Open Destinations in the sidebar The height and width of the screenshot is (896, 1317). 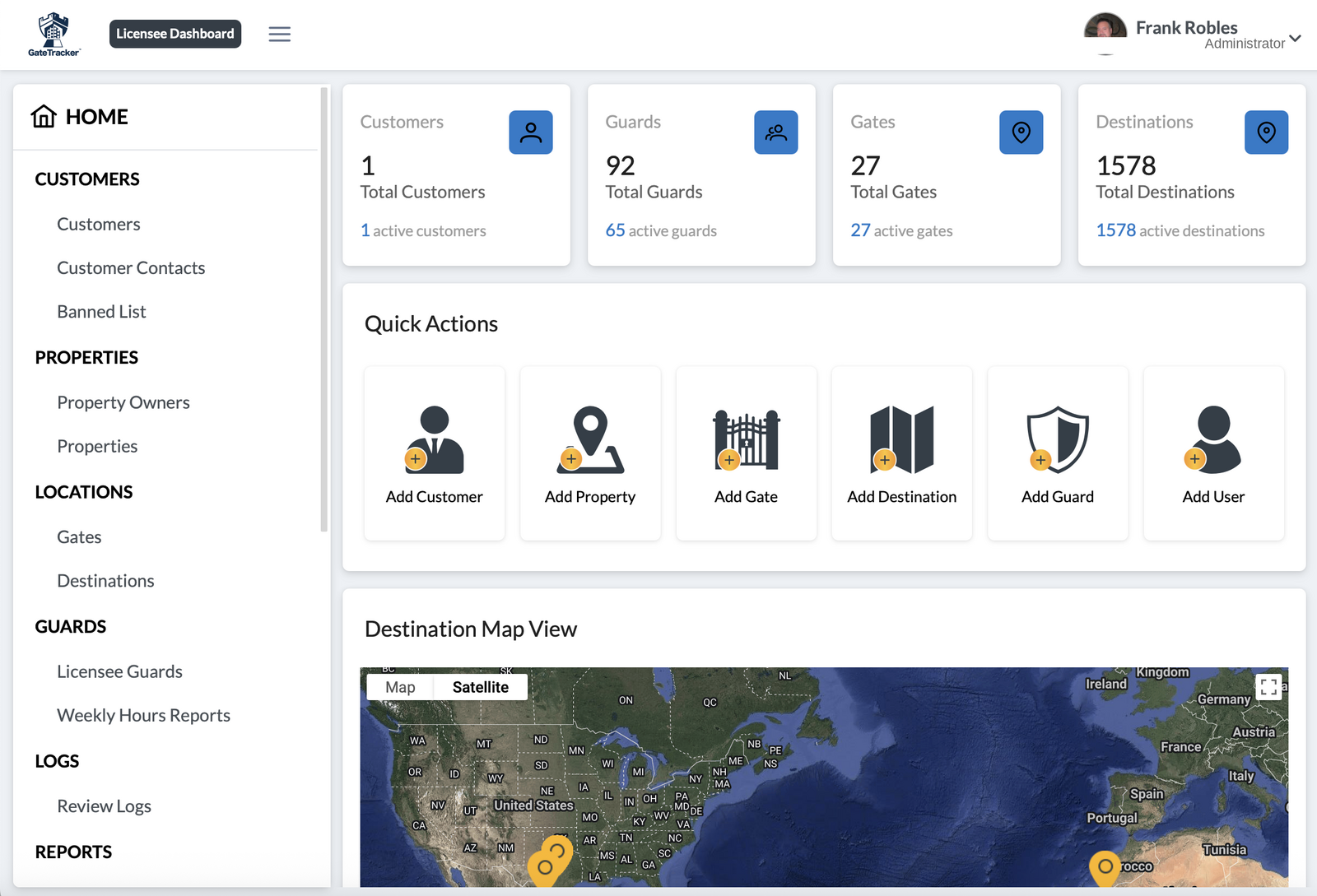(105, 580)
